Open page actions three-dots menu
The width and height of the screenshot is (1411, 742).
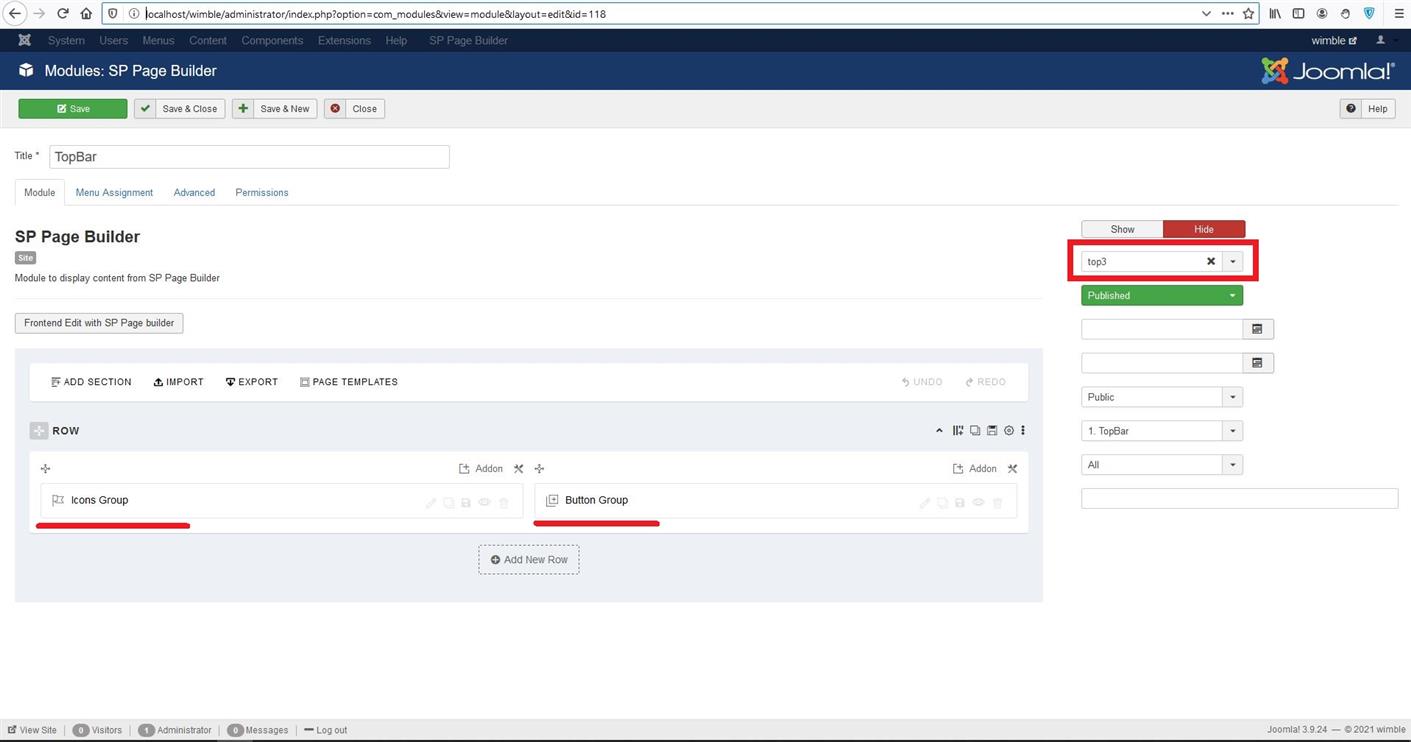[1227, 14]
